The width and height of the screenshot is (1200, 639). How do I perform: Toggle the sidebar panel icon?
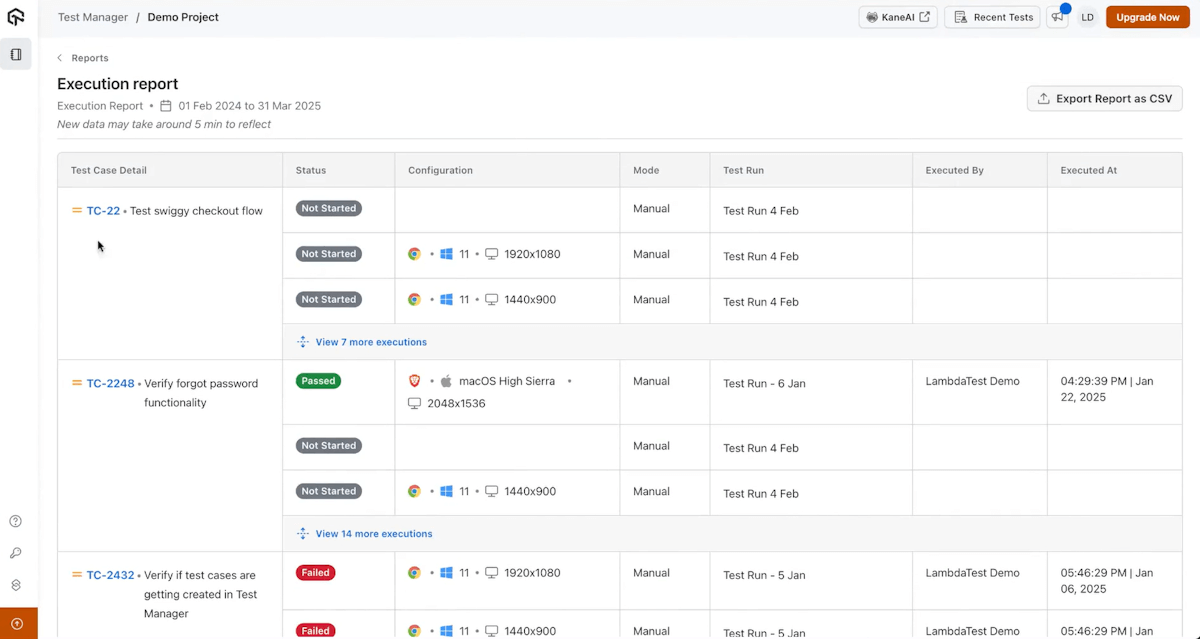click(16, 55)
